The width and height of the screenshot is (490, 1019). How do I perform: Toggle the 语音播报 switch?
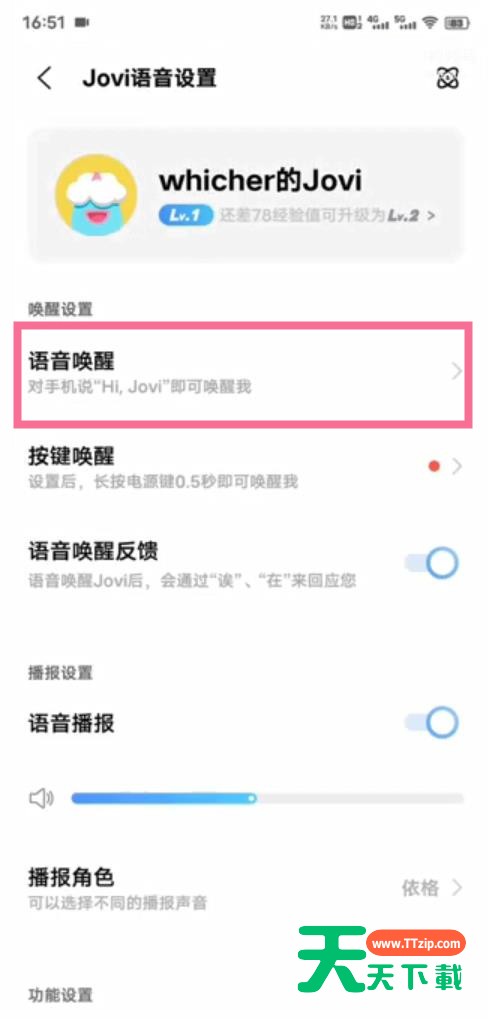[432, 722]
